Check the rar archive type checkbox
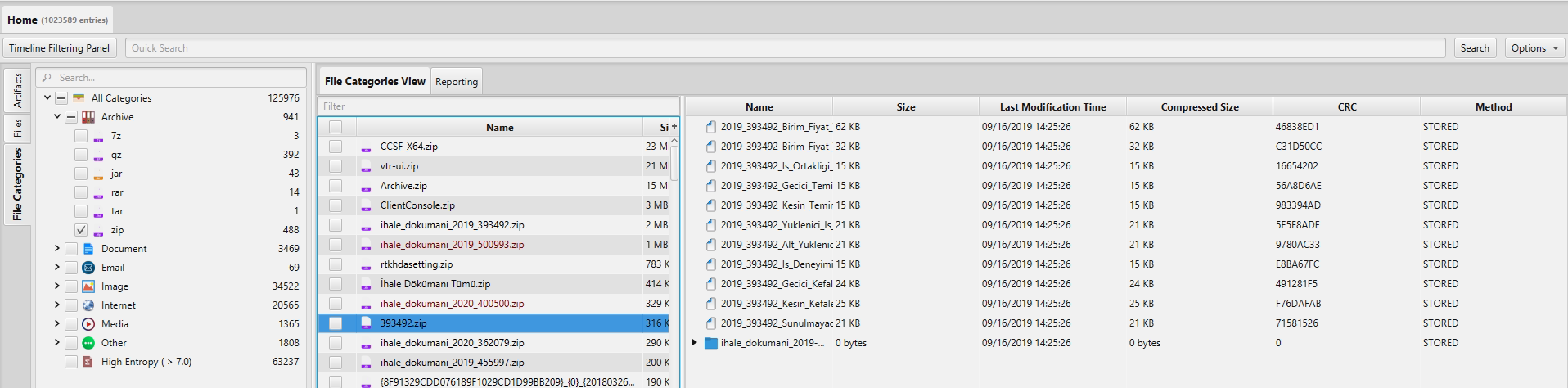Screen dimensions: 1568x388 point(81,192)
